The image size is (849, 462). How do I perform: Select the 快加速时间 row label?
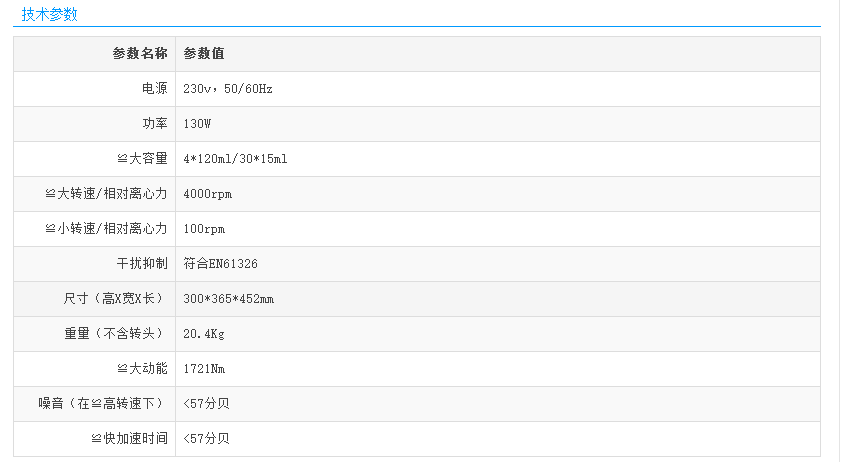pyautogui.click(x=129, y=439)
